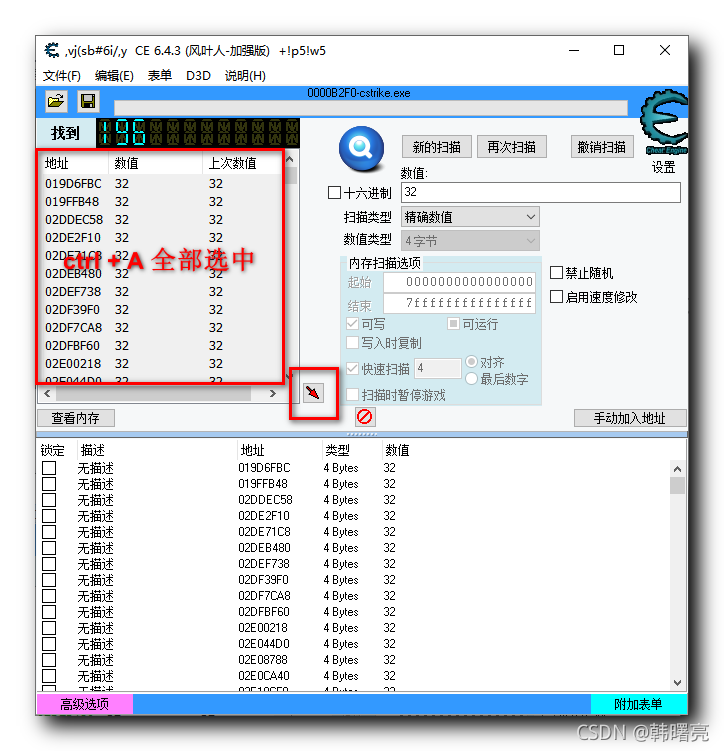
Task: Click results list scroll left arrow
Action: [x=47, y=394]
